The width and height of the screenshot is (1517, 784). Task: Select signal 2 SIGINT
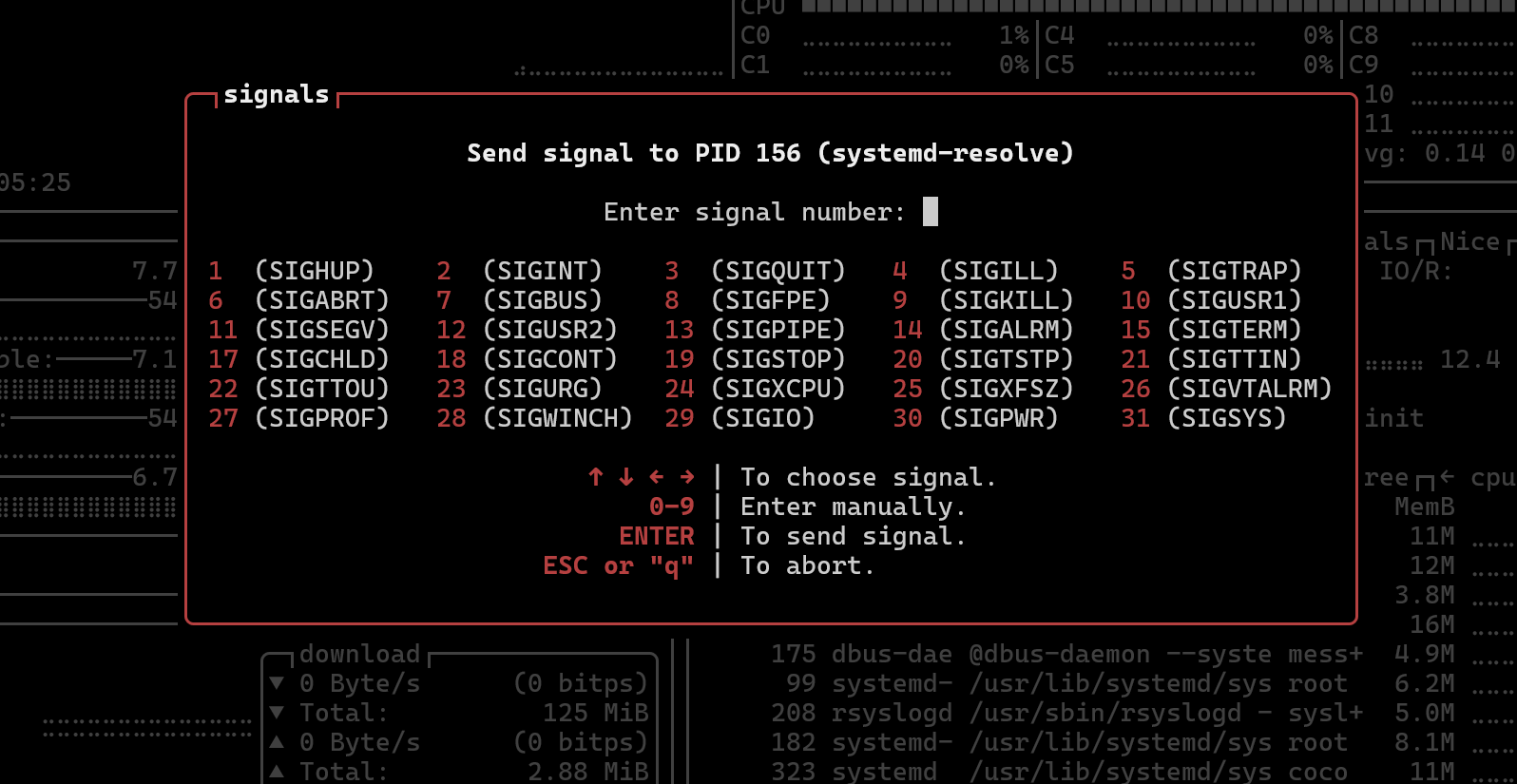[520, 271]
